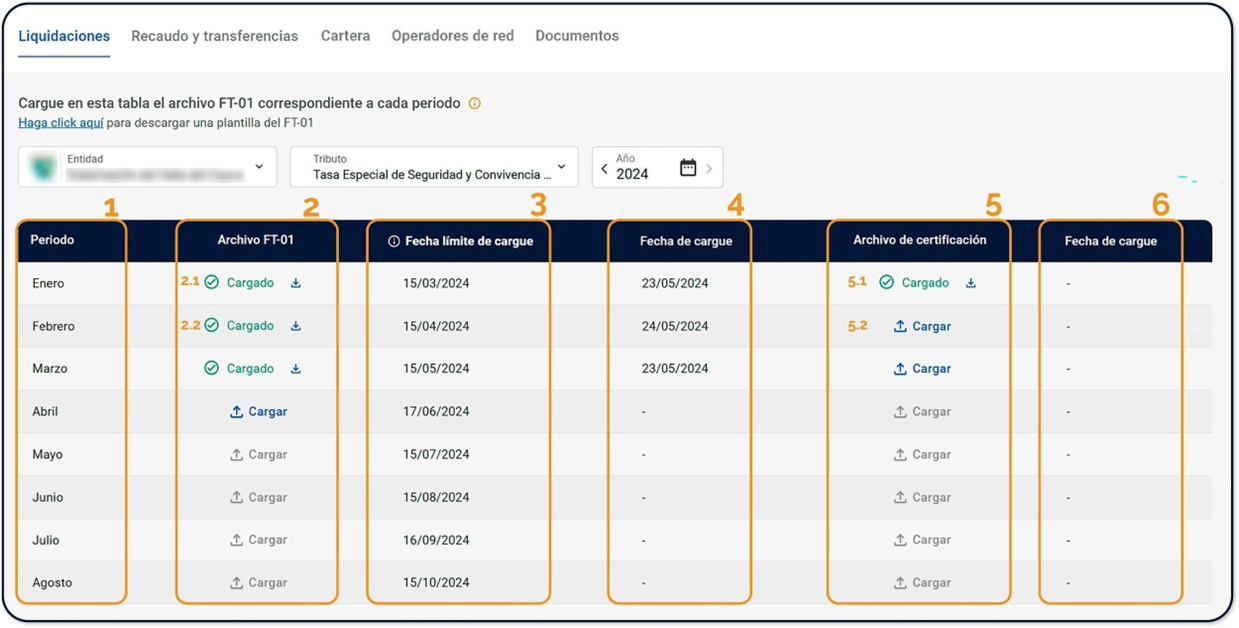Download Marzo FT-01 file via download icon
Image resolution: width=1239 pixels, height=628 pixels.
(296, 369)
